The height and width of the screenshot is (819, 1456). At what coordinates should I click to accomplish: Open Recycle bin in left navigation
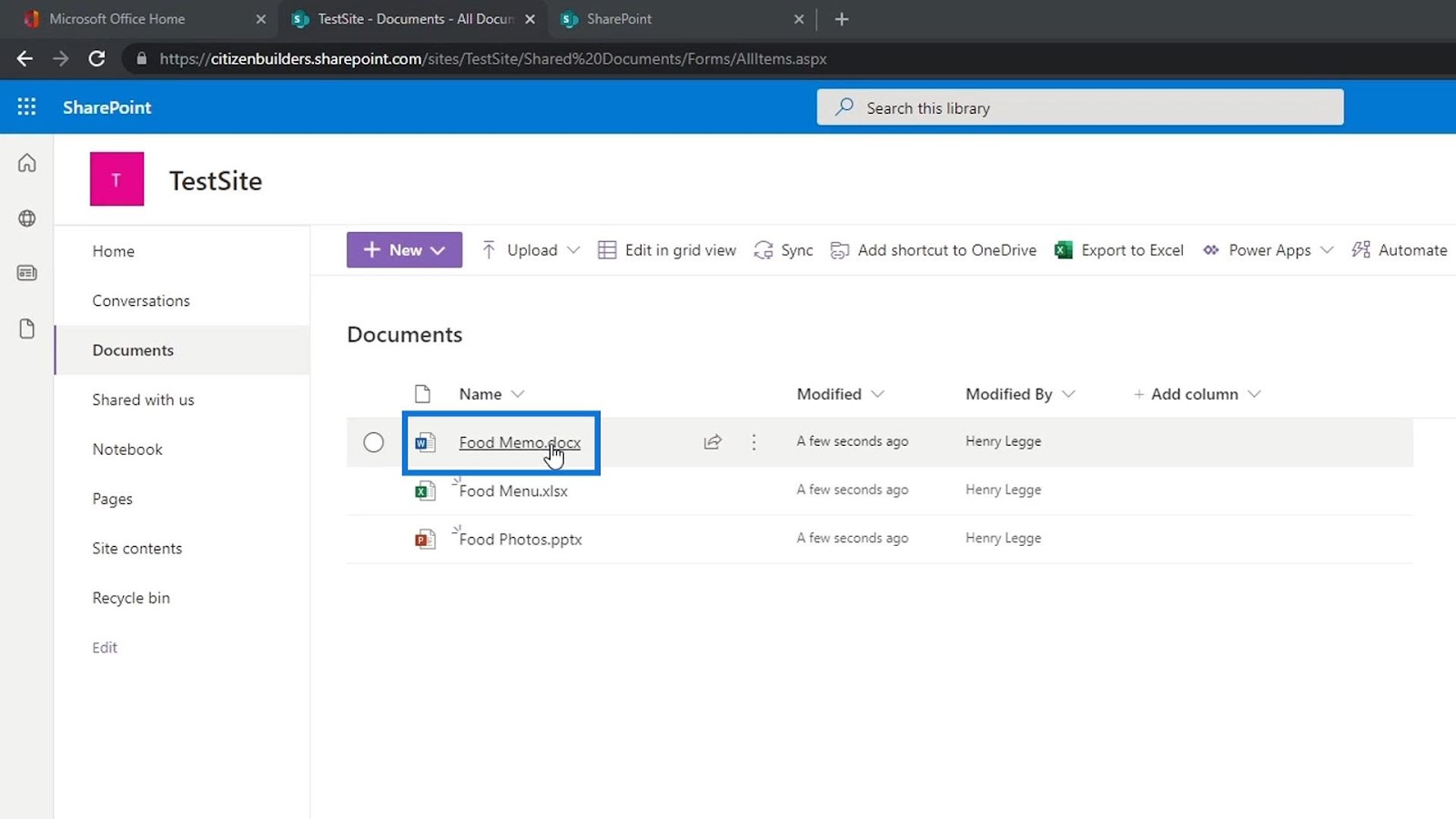tap(131, 598)
